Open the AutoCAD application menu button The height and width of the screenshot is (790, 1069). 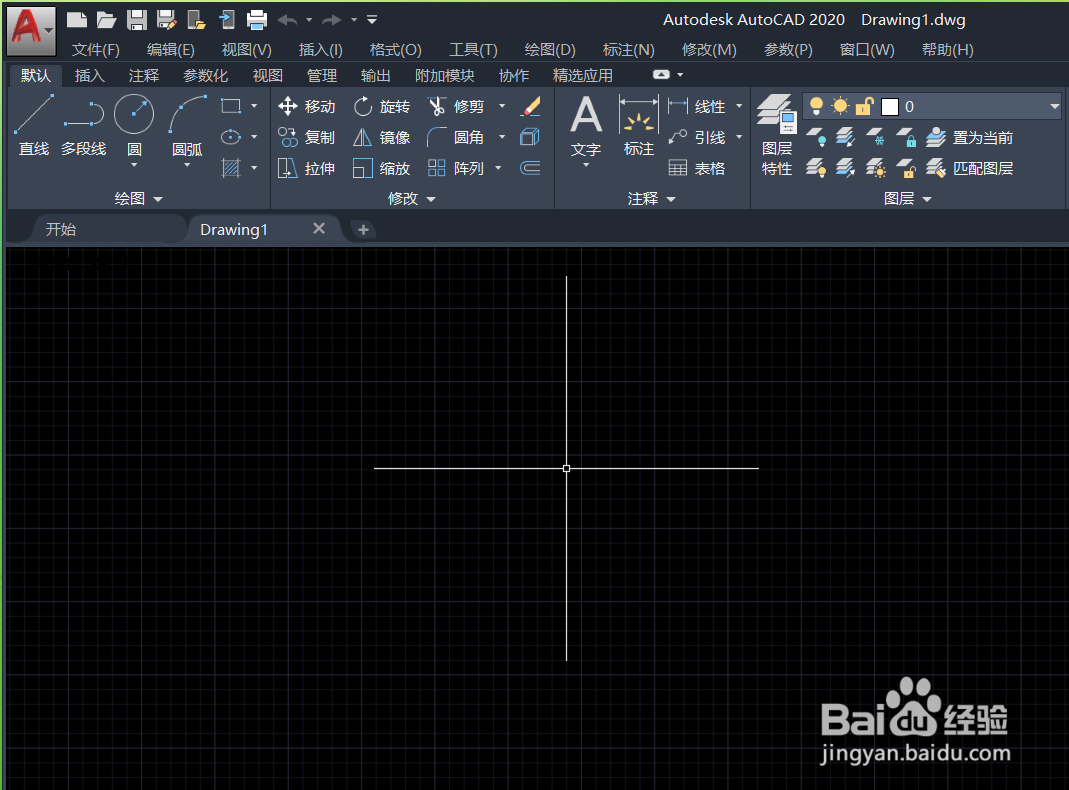point(31,30)
